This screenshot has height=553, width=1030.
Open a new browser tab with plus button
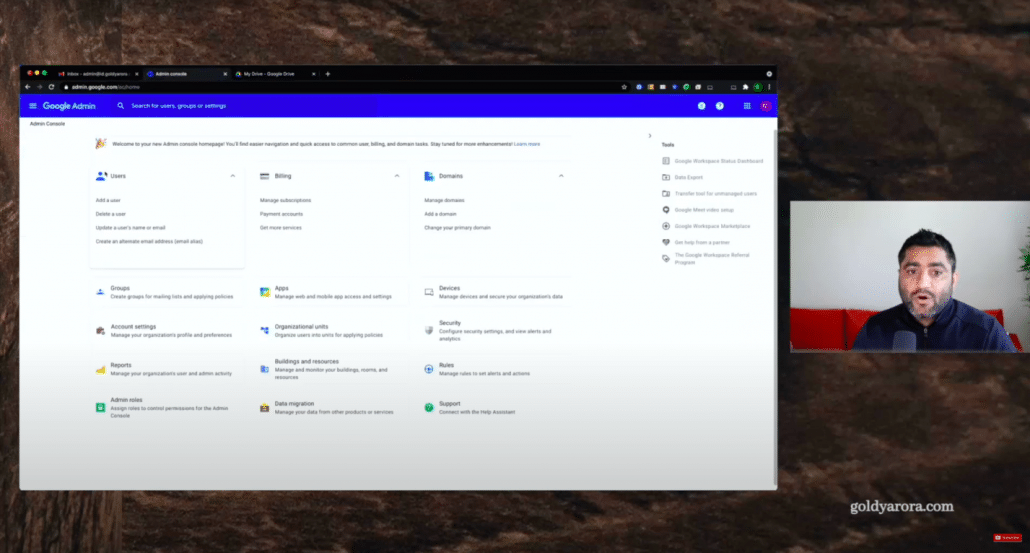pos(328,74)
